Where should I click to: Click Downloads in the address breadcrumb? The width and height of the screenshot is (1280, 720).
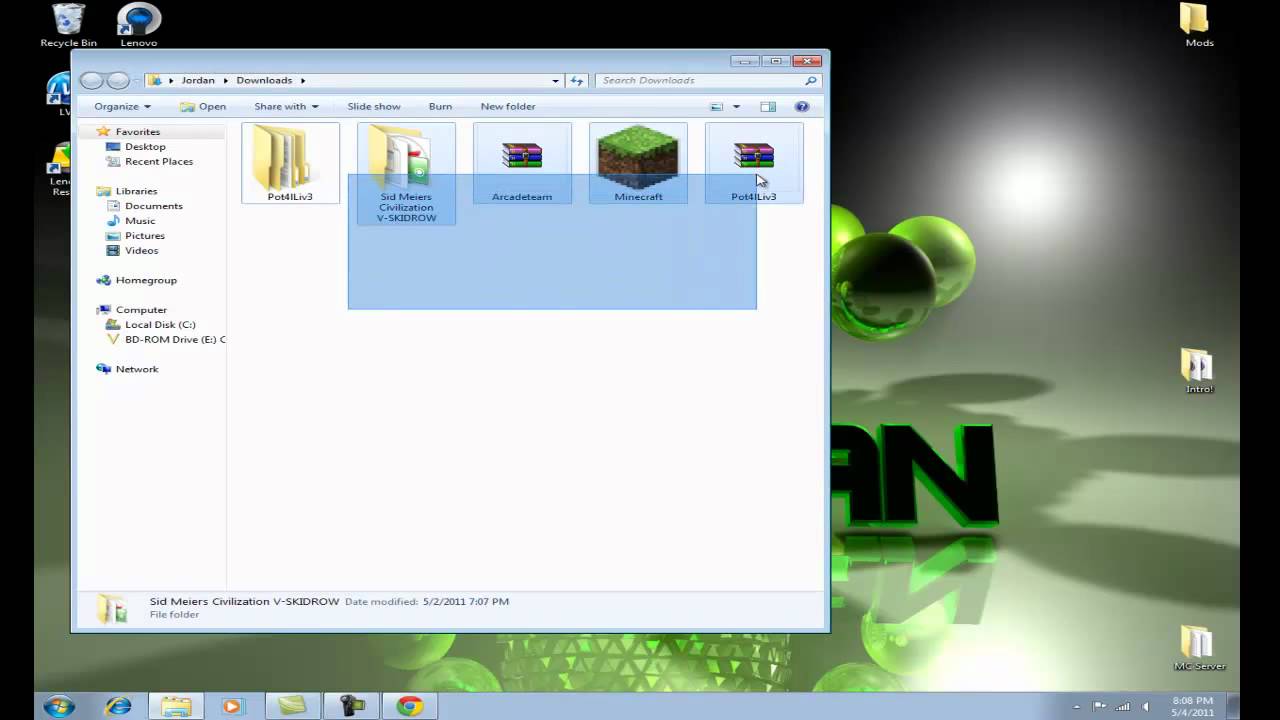pyautogui.click(x=264, y=80)
